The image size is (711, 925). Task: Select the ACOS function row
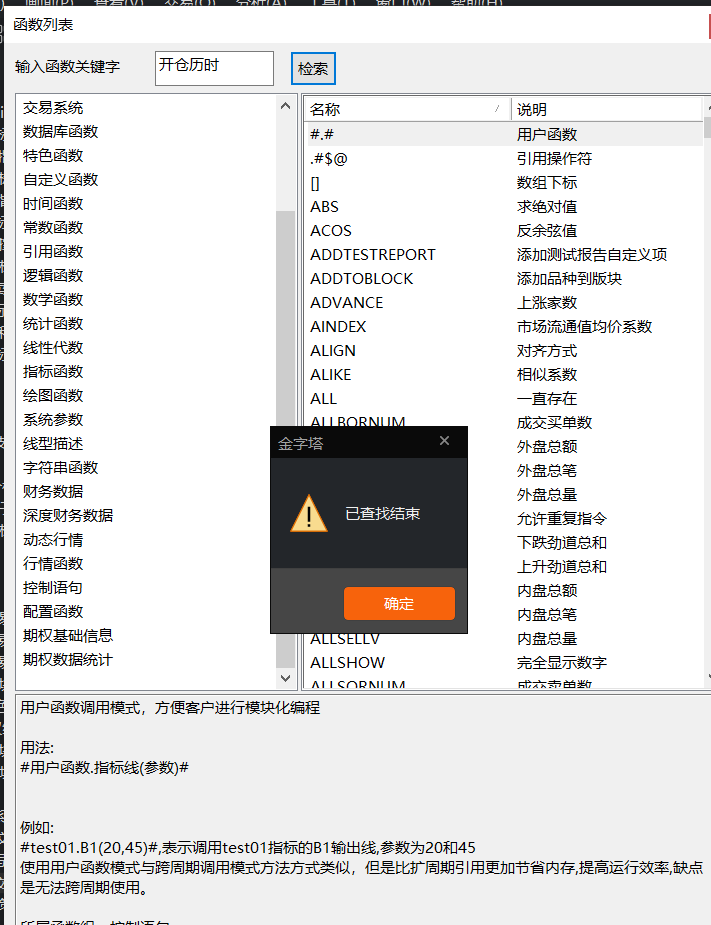click(504, 231)
